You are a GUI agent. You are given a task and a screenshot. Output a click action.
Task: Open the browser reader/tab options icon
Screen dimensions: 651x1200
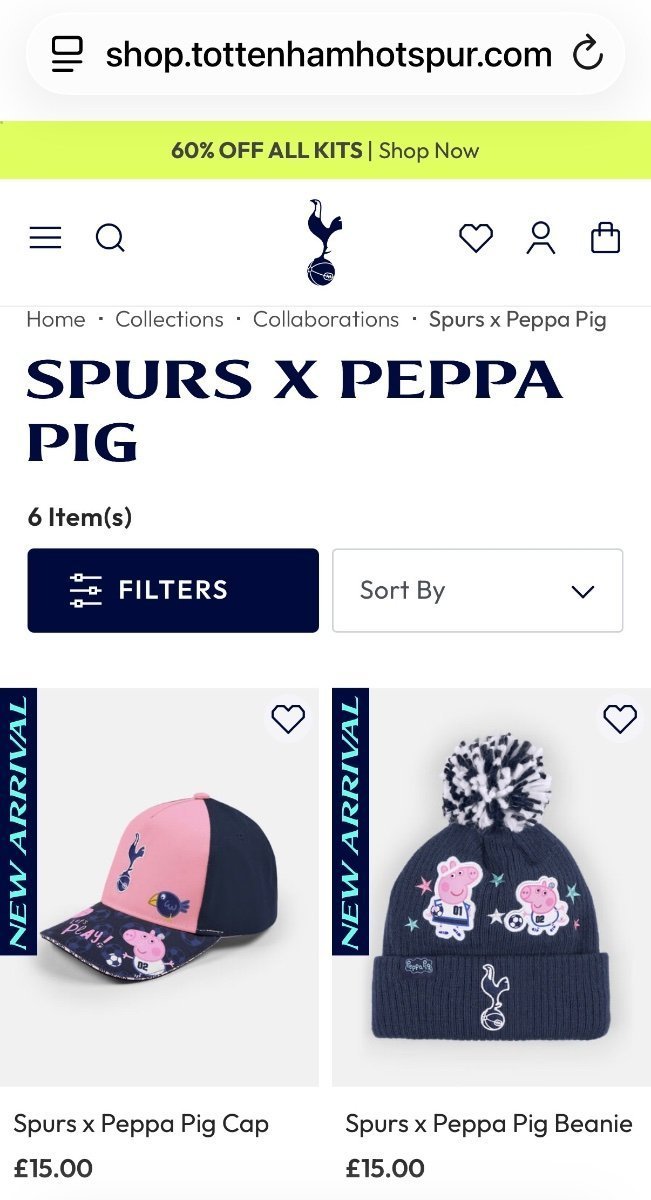point(68,54)
